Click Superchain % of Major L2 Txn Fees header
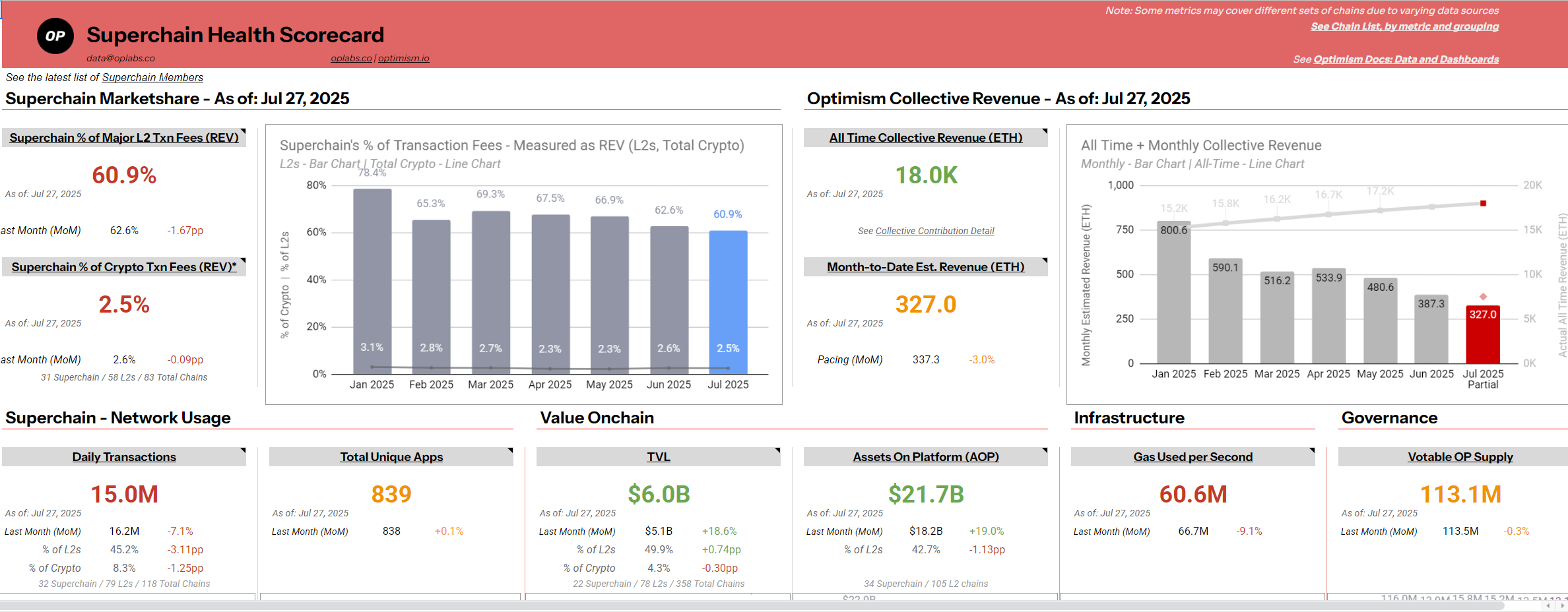Screen dimensions: 1568x612 pyautogui.click(x=124, y=137)
